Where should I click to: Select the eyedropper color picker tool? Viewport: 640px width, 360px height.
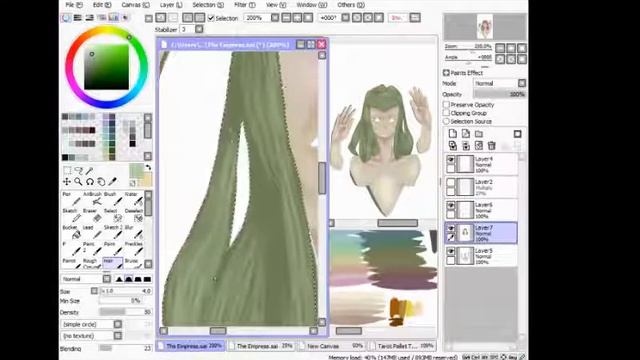113,182
